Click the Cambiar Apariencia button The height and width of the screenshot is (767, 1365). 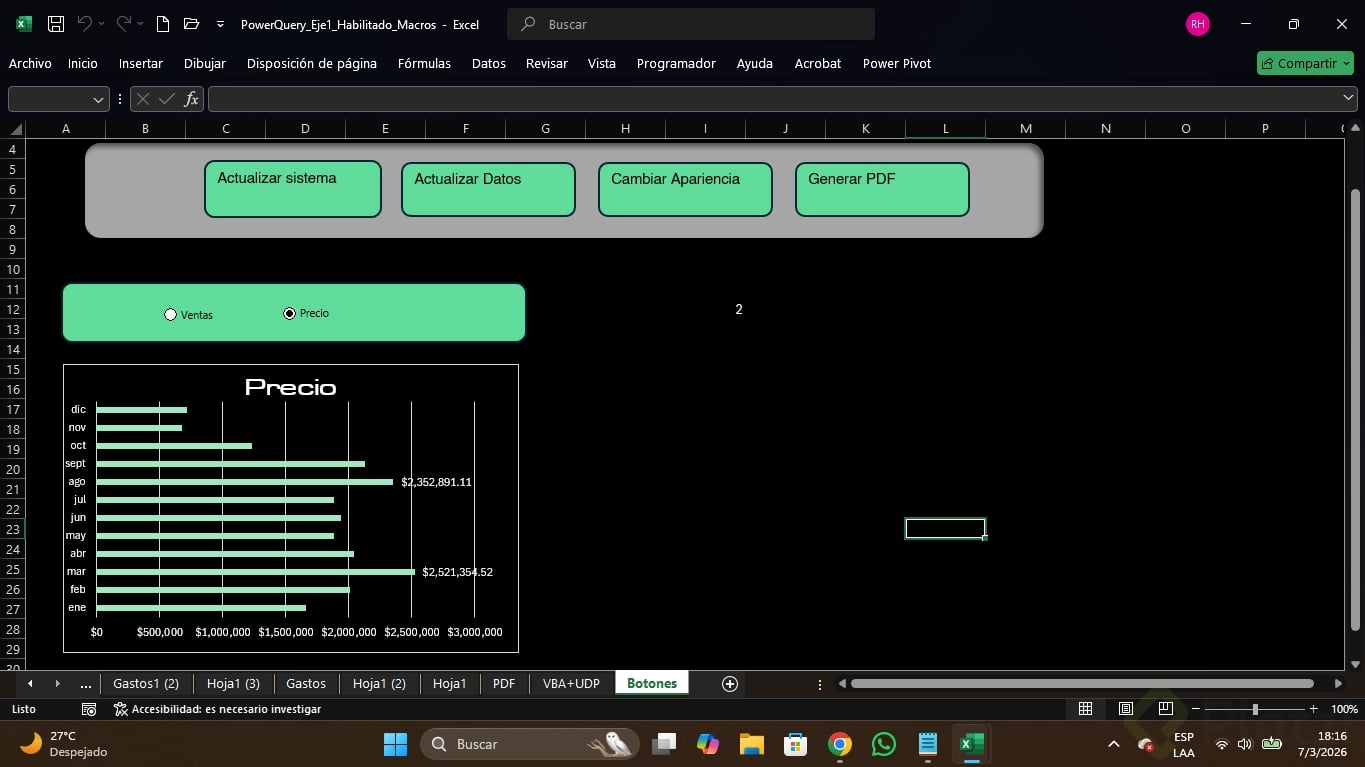(x=685, y=189)
